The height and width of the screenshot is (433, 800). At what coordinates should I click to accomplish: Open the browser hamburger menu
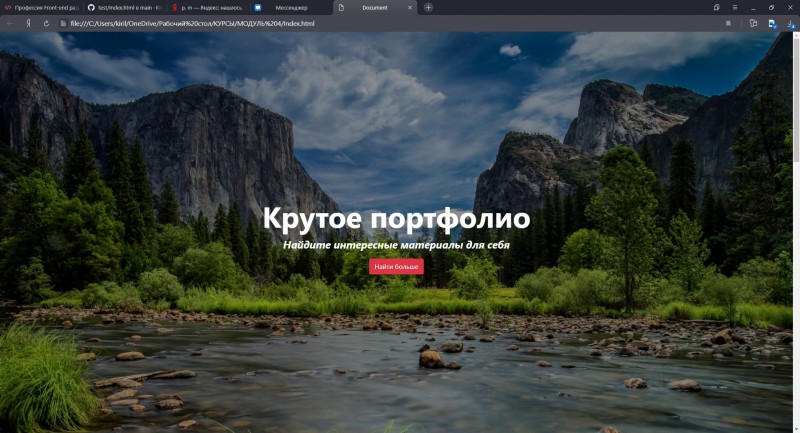pyautogui.click(x=735, y=8)
